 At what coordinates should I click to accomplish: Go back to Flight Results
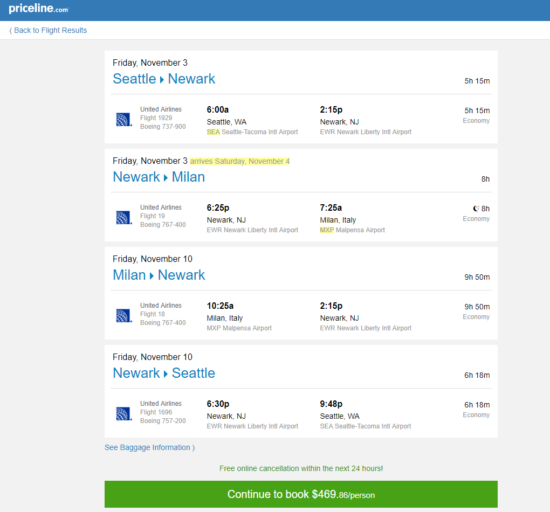click(48, 30)
